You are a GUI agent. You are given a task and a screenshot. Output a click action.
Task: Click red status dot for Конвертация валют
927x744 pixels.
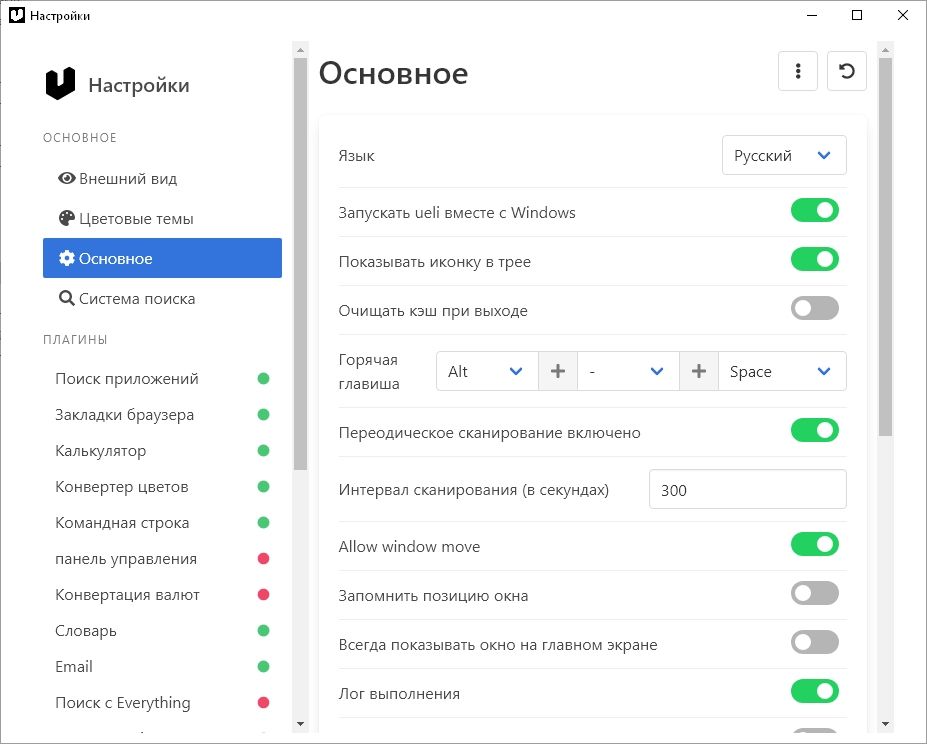[x=264, y=595]
